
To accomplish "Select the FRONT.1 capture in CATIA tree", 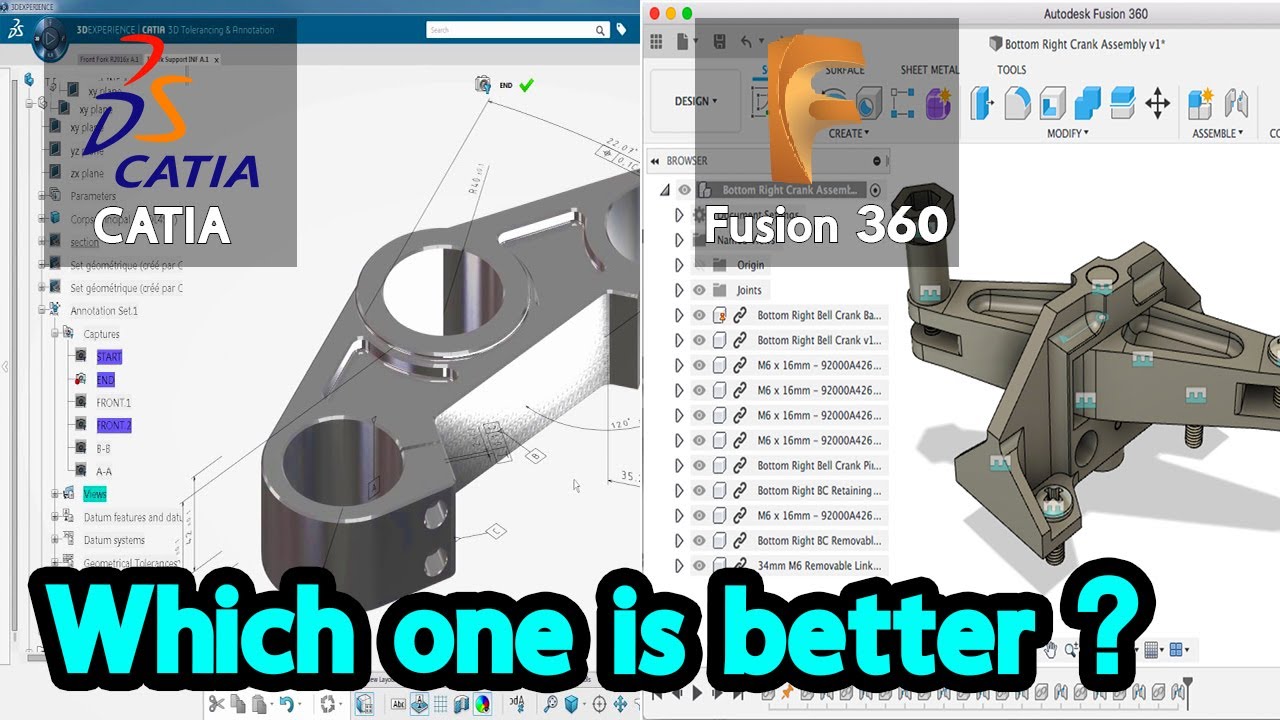I will (113, 402).
